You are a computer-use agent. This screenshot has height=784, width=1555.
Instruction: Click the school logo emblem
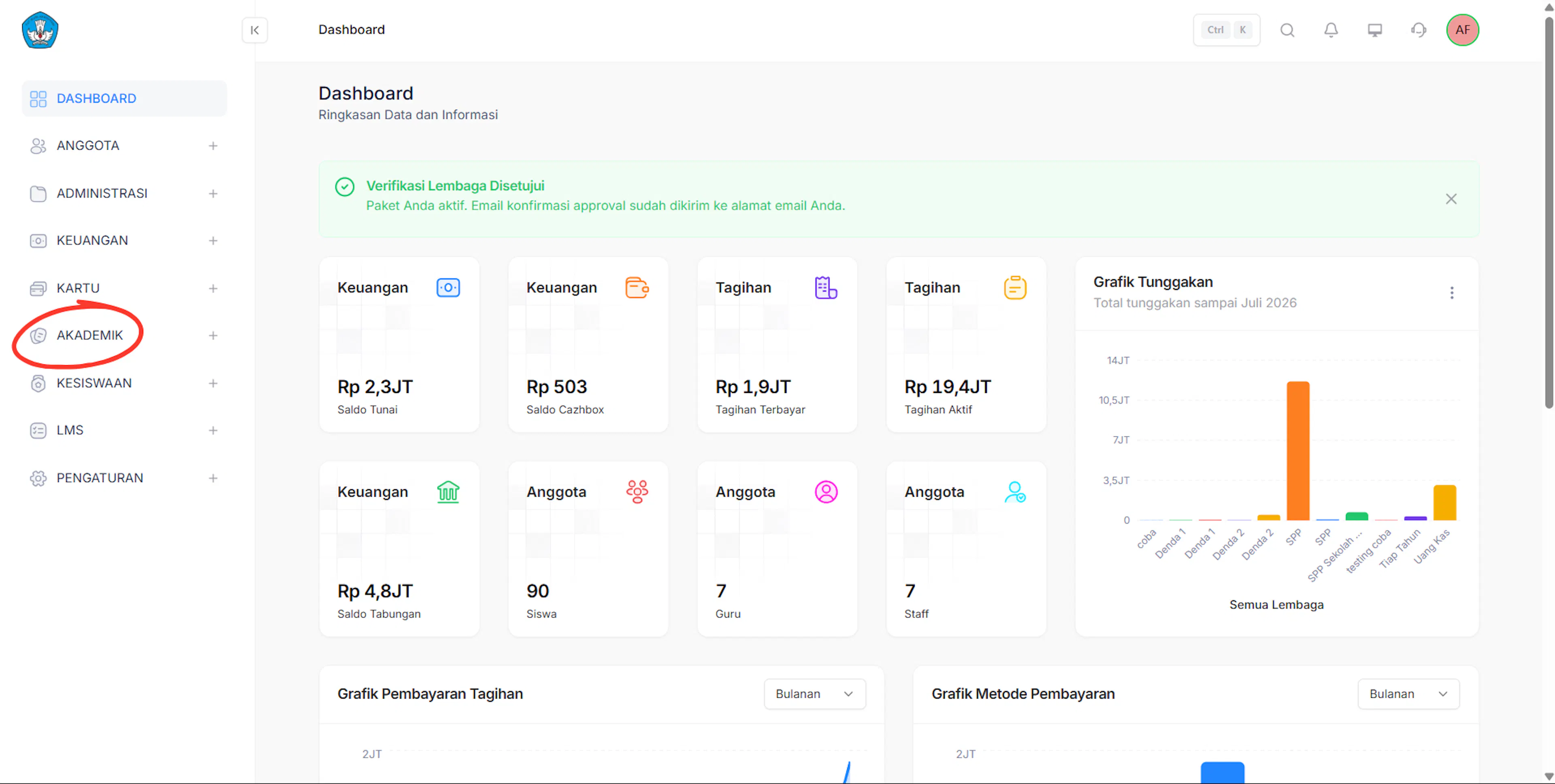click(x=40, y=30)
